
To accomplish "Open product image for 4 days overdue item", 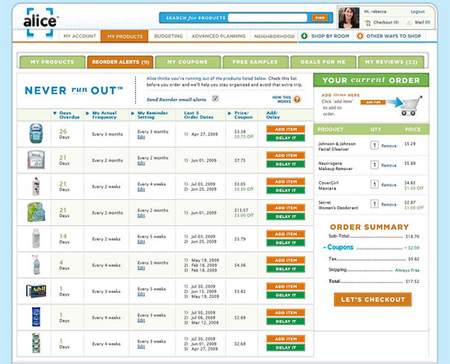I will click(36, 265).
